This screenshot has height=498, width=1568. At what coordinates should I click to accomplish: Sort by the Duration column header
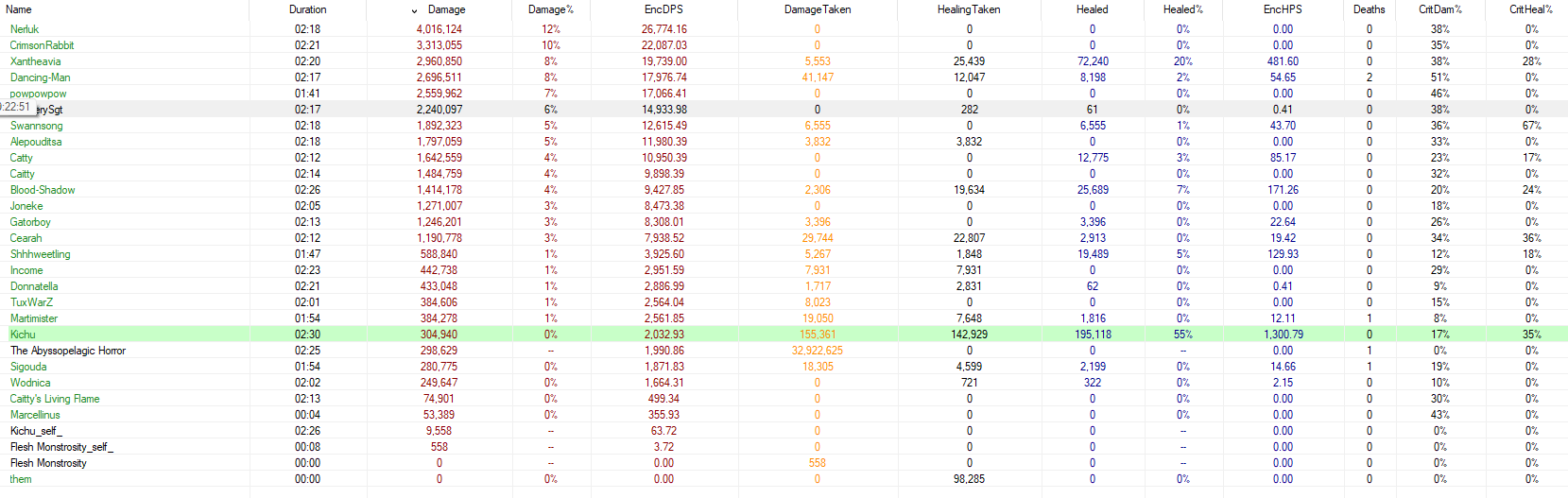click(x=307, y=9)
